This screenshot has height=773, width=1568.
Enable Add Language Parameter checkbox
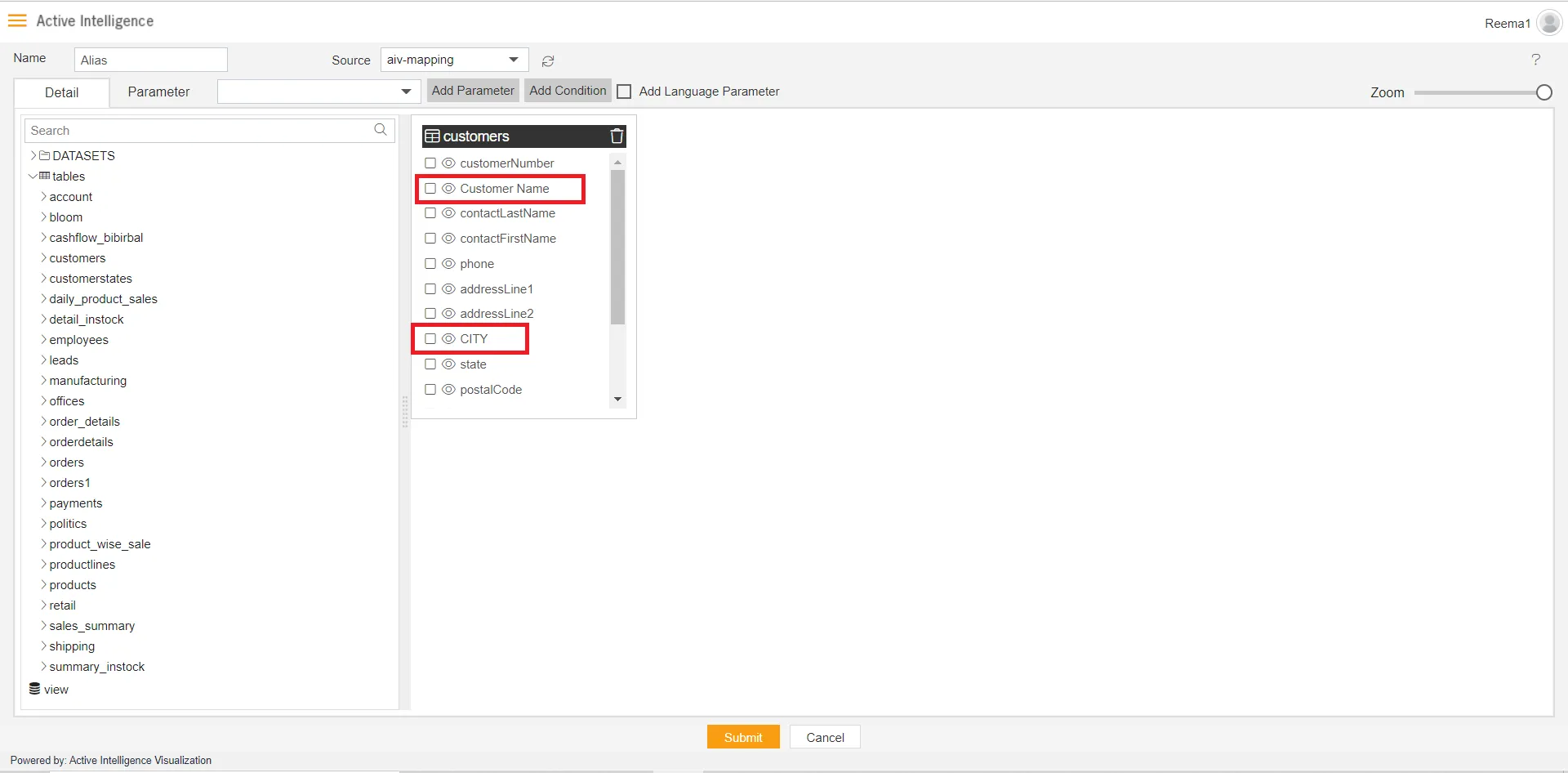coord(624,92)
